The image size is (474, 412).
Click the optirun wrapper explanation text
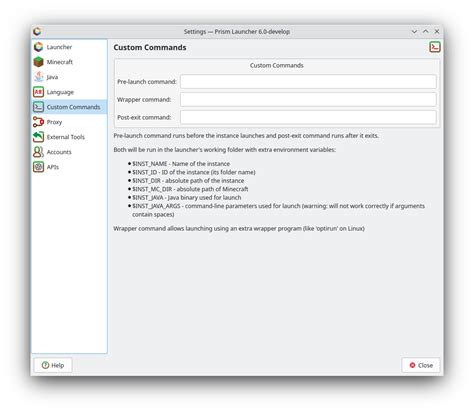coord(239,228)
